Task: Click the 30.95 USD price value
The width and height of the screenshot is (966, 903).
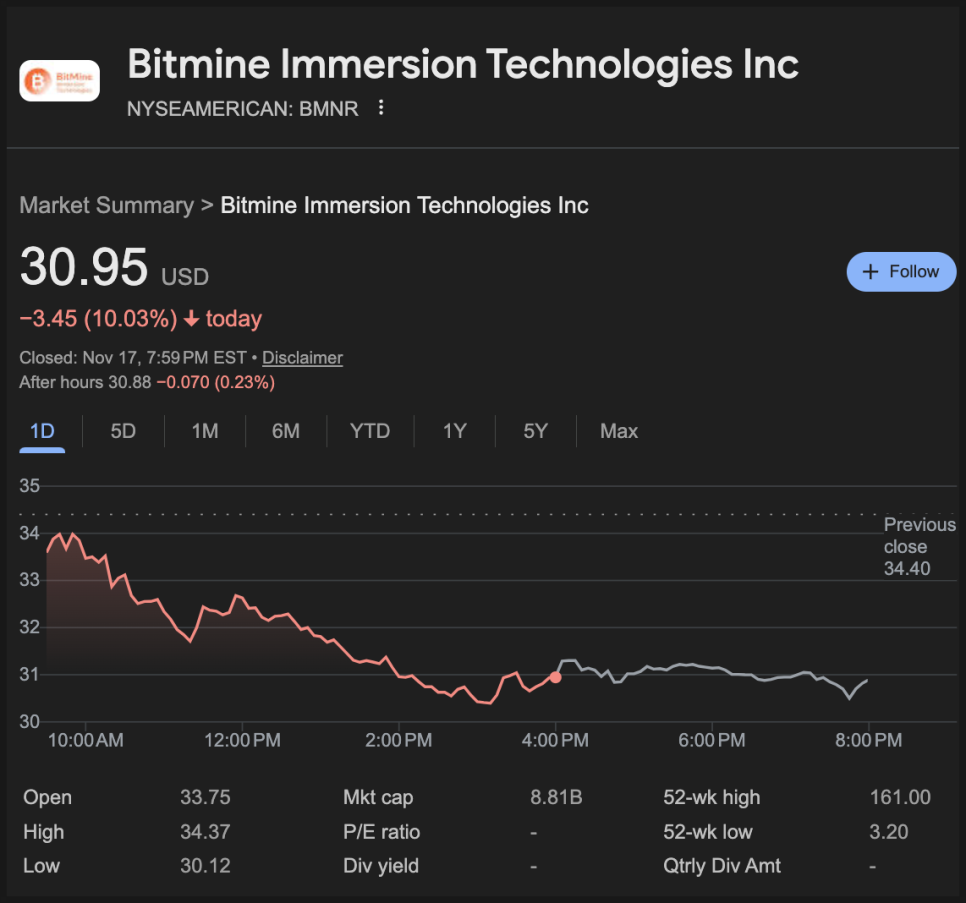Action: tap(84, 268)
